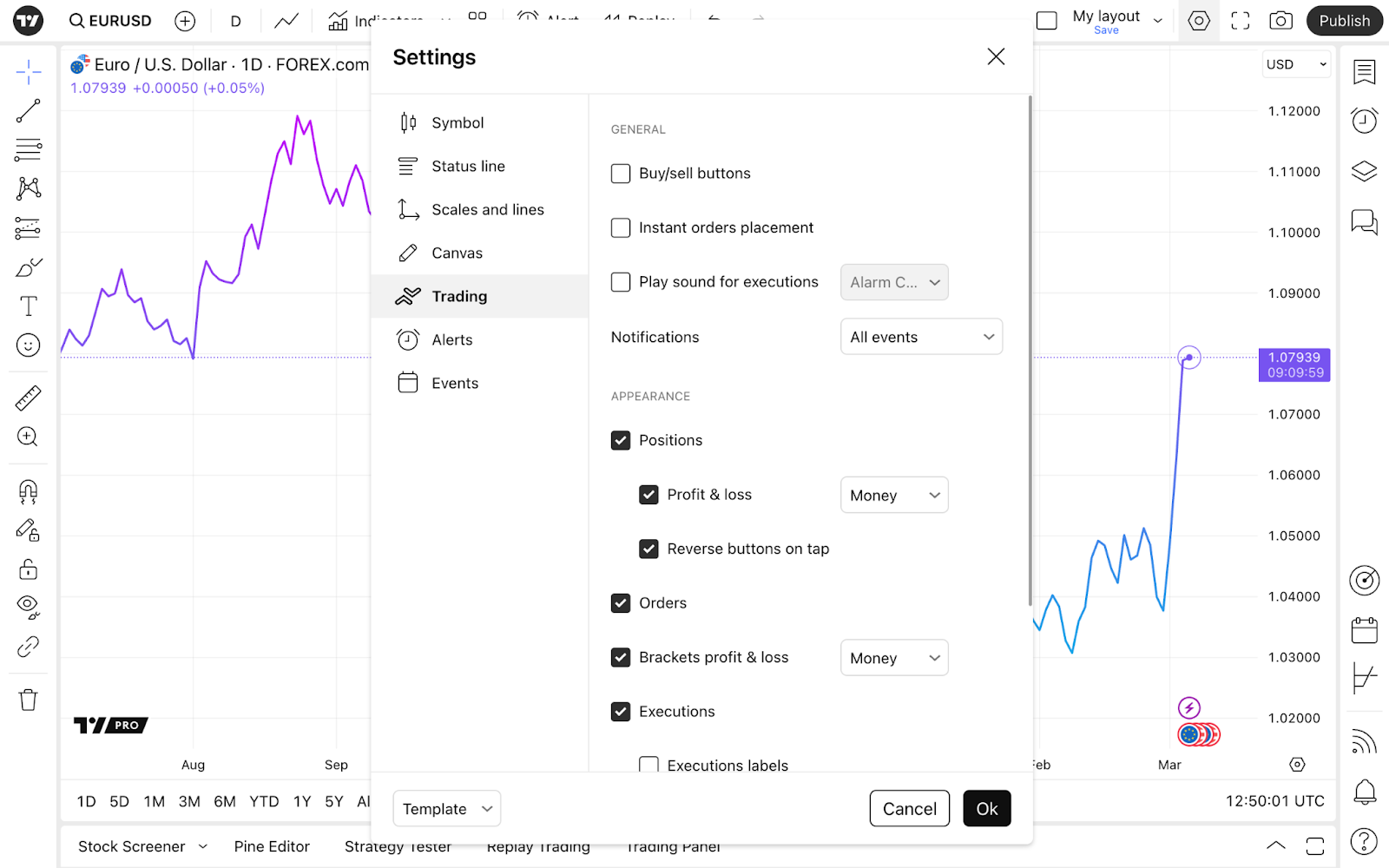The height and width of the screenshot is (868, 1389).
Task: Toggle Instant orders placement checkbox
Action: pyautogui.click(x=621, y=227)
